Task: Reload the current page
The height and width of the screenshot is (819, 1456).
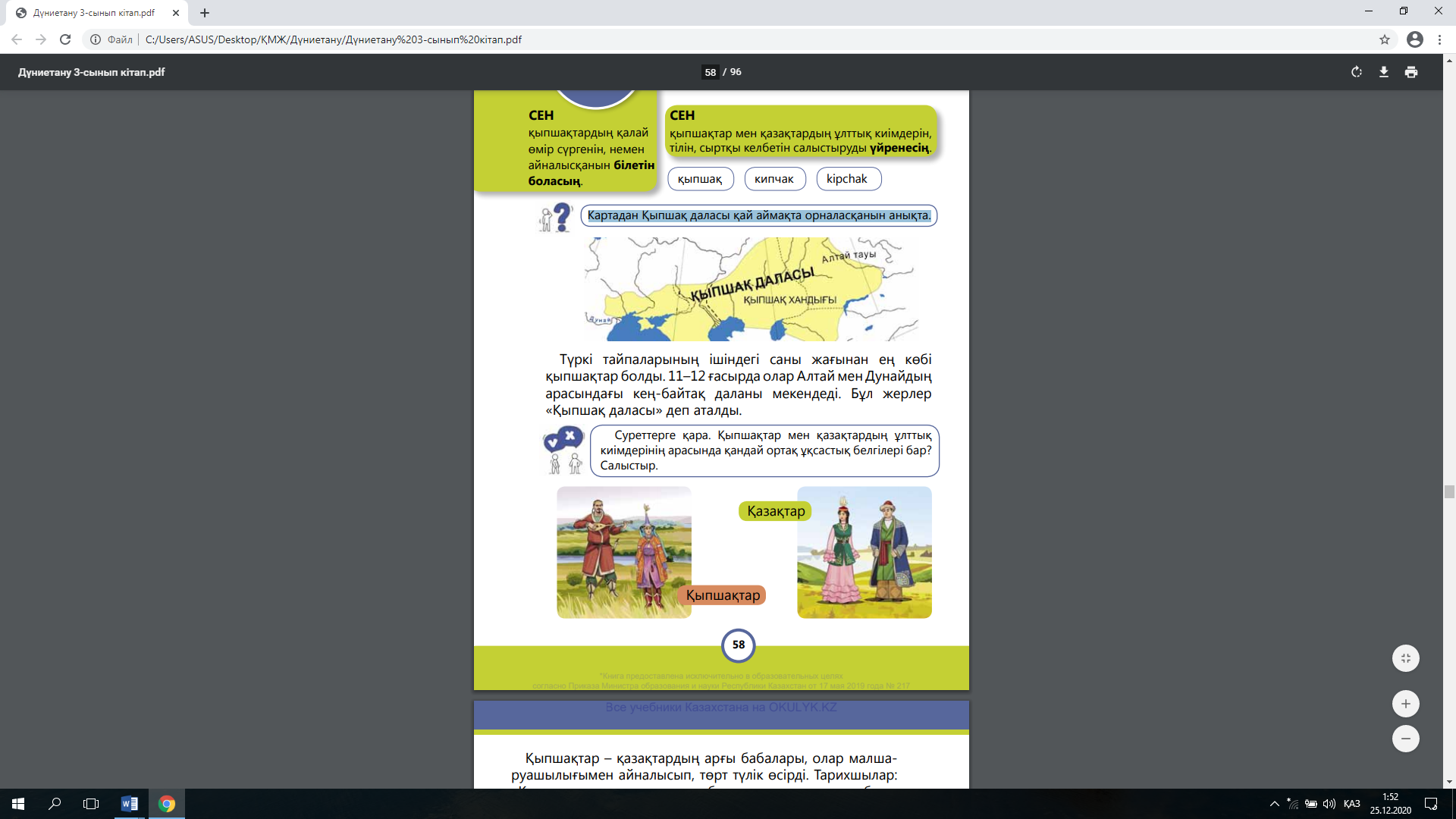Action: click(x=65, y=39)
